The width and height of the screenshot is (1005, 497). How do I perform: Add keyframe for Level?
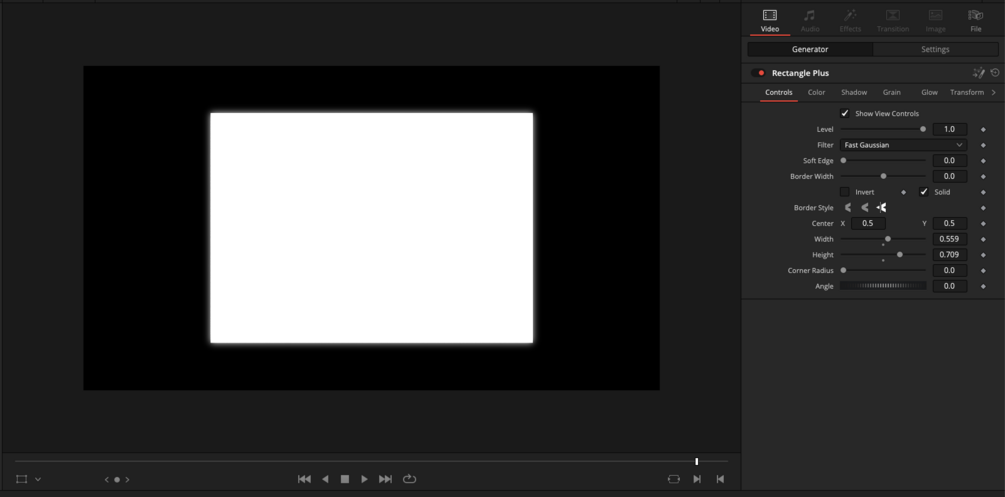tap(983, 130)
